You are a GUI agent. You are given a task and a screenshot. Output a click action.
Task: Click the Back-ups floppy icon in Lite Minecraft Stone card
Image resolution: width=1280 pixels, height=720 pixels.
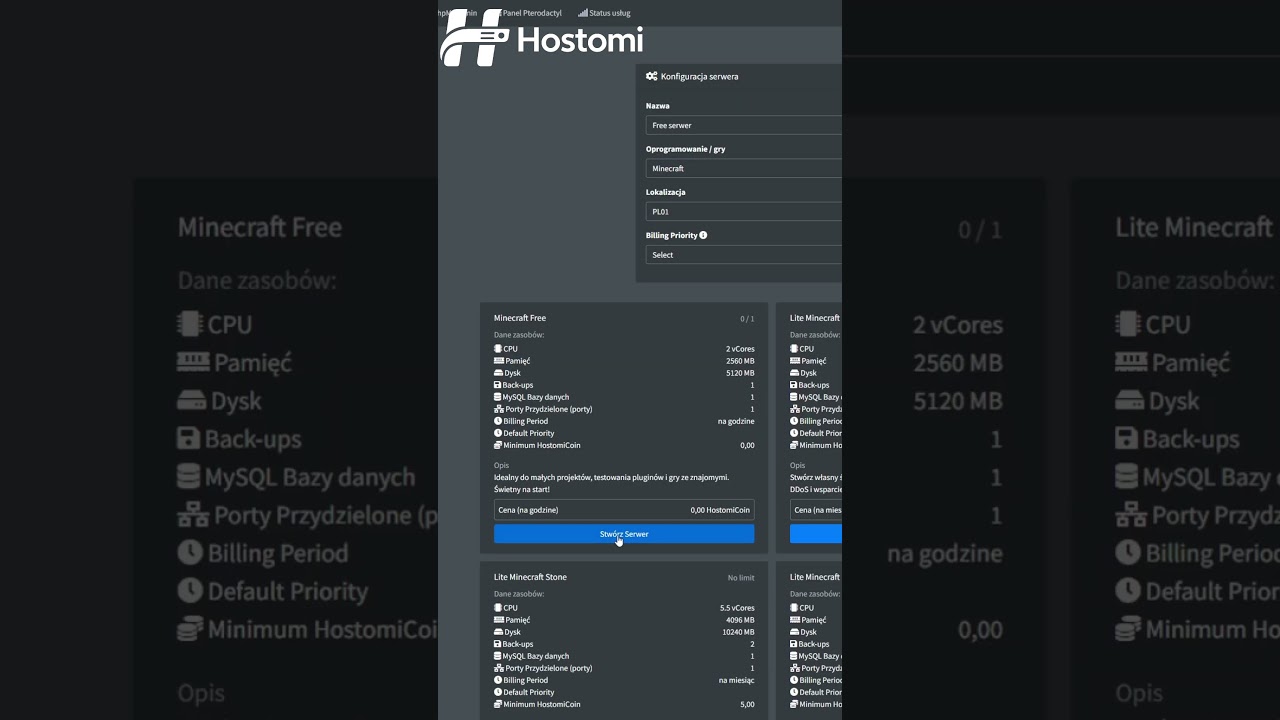tap(498, 644)
